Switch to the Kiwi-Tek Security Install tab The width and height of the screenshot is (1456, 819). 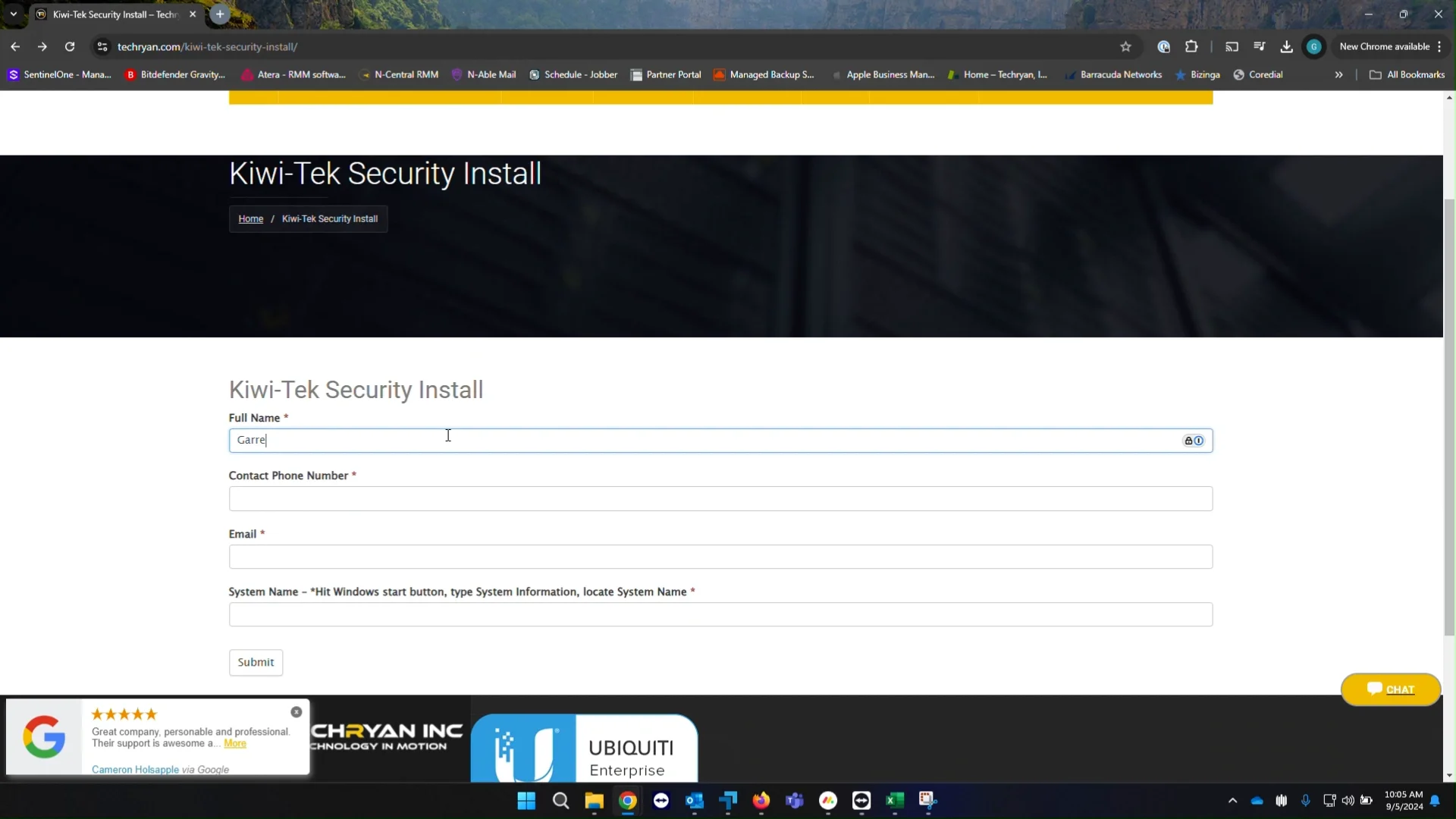[x=106, y=14]
